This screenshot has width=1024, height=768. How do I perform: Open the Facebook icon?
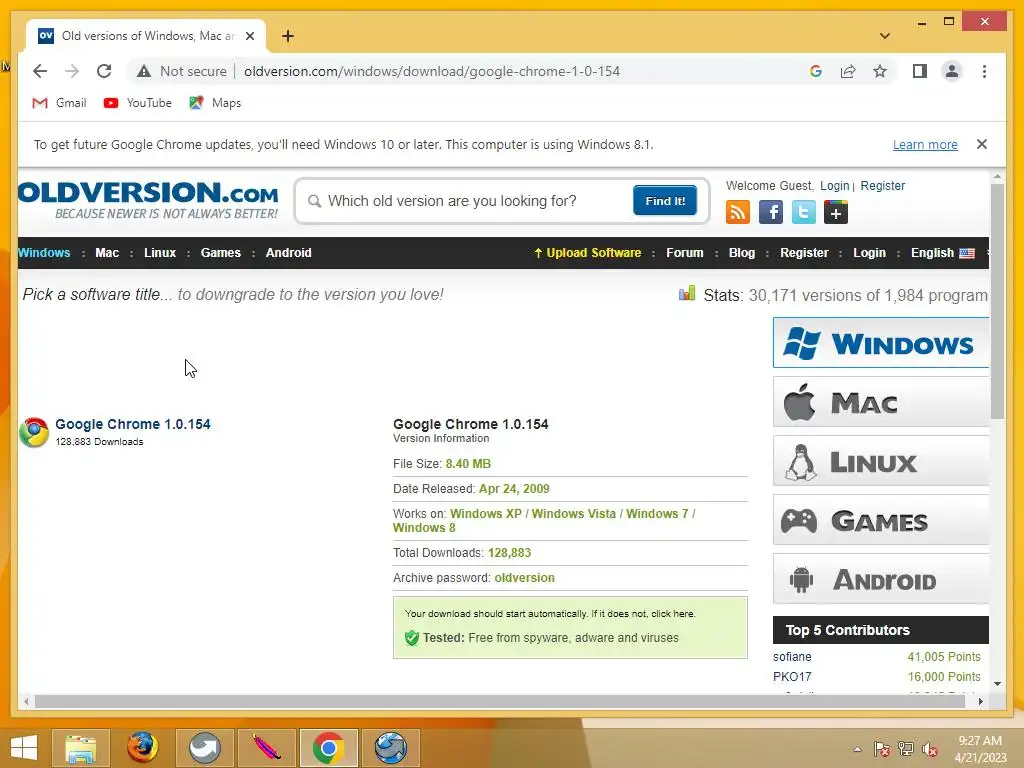pos(771,212)
